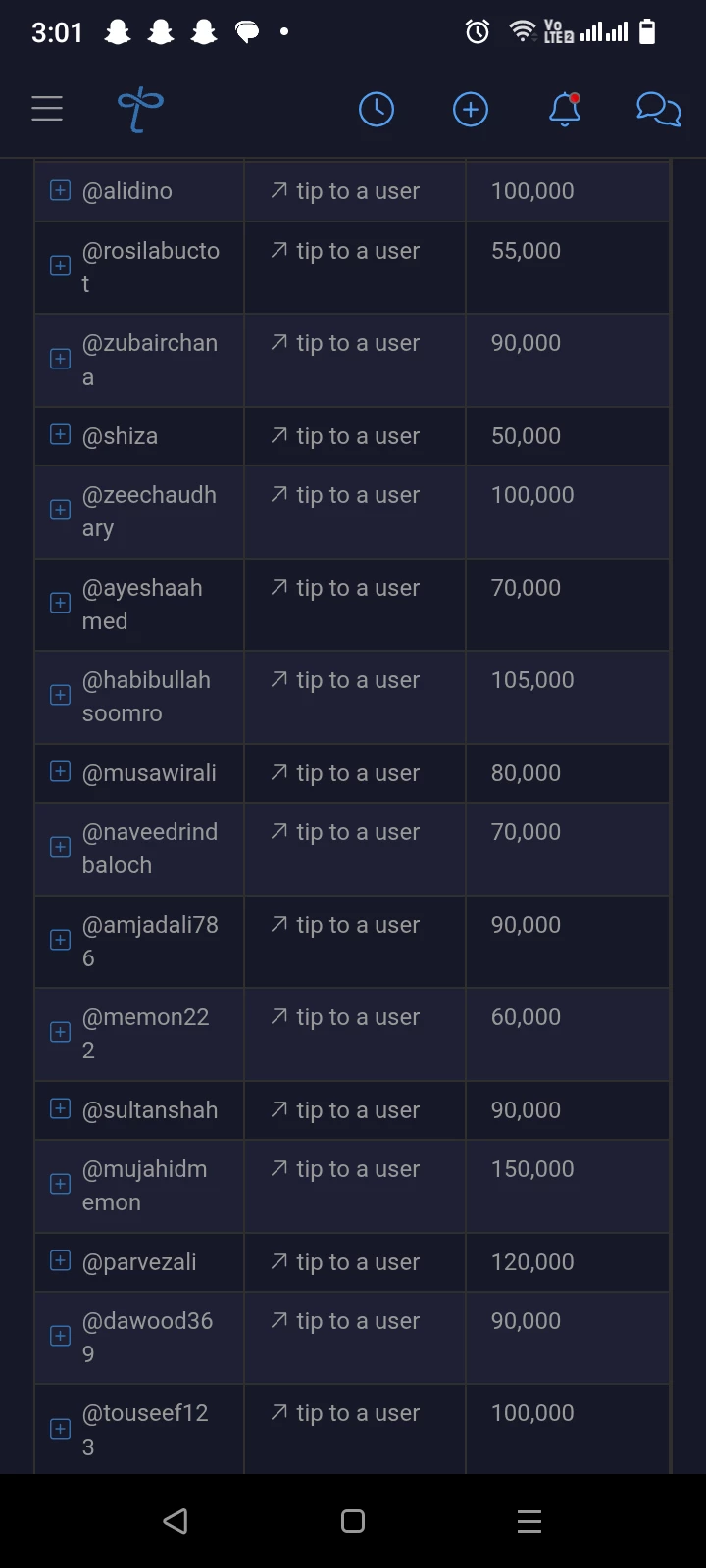Expand the @alidino row

click(x=60, y=190)
